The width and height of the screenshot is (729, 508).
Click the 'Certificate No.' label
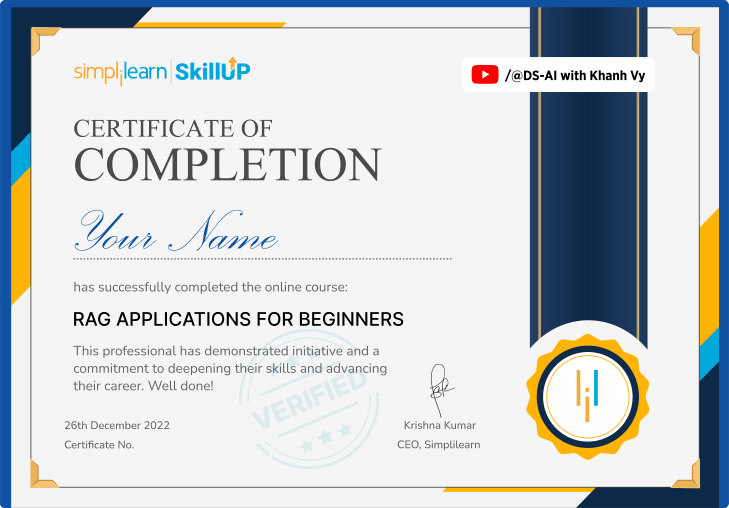point(98,445)
